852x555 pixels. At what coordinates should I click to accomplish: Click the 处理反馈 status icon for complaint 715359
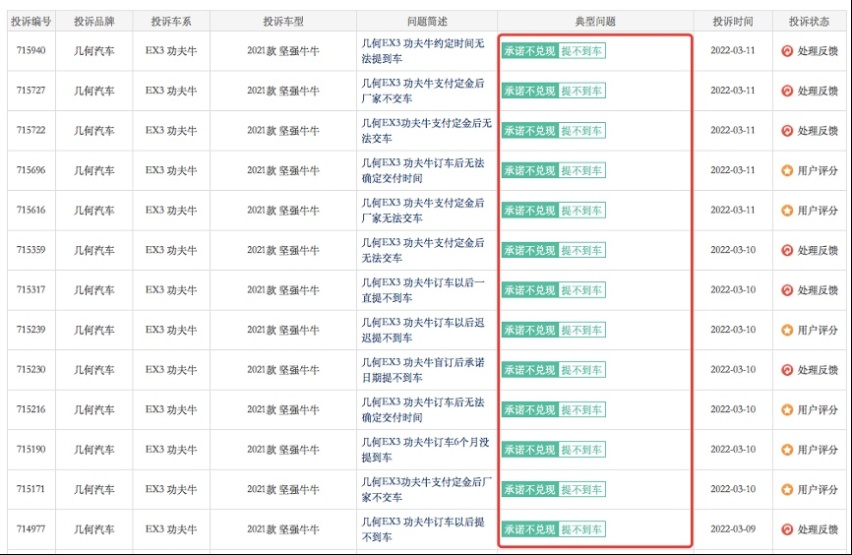click(x=787, y=250)
